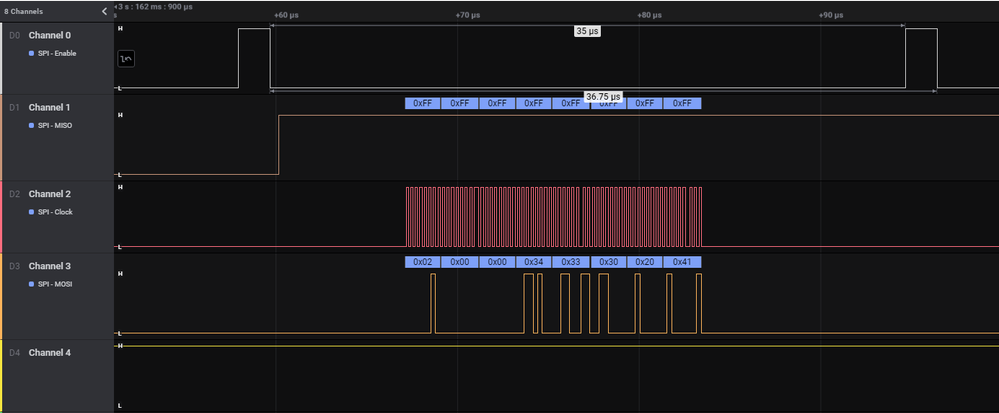
Task: Click the trigger edge icon on Channel 0
Action: click(x=126, y=59)
